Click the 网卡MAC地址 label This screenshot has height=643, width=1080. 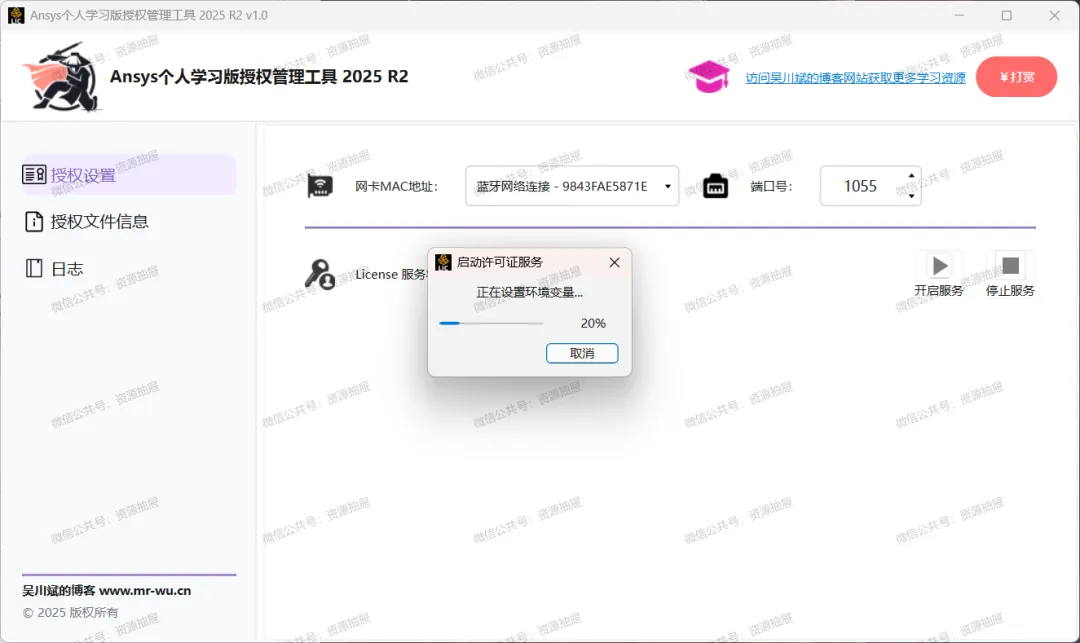[396, 186]
